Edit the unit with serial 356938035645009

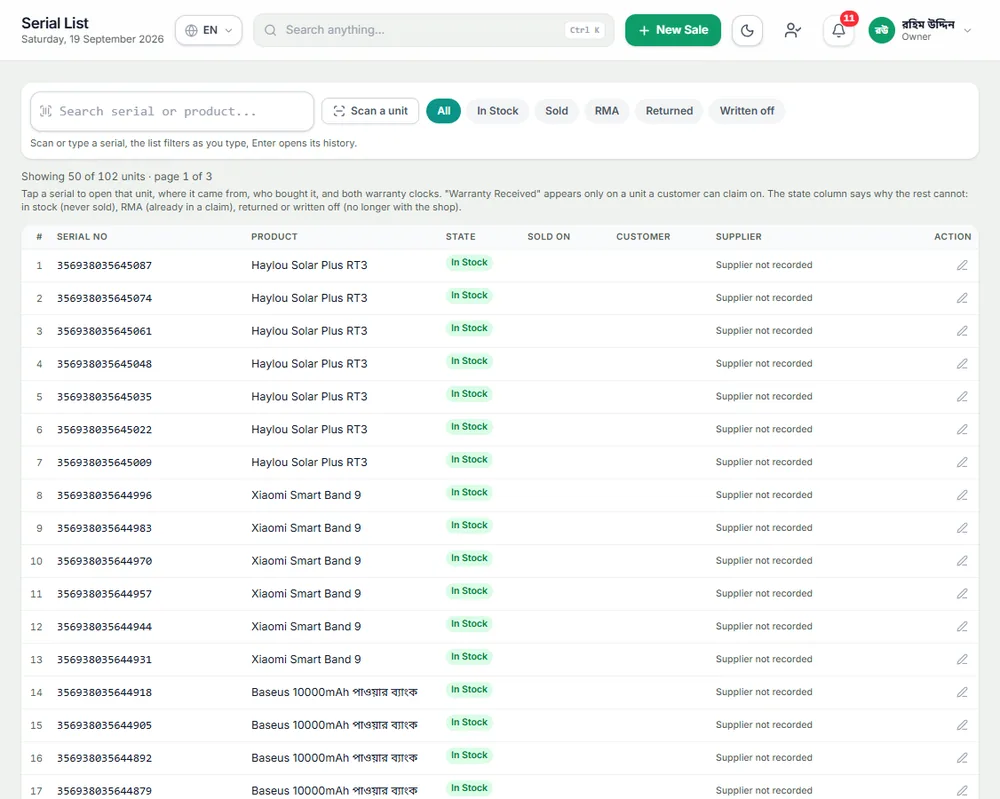962,462
